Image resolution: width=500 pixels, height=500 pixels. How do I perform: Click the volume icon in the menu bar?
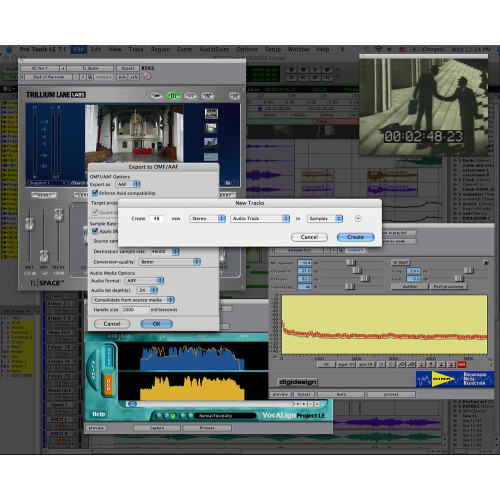(x=389, y=49)
